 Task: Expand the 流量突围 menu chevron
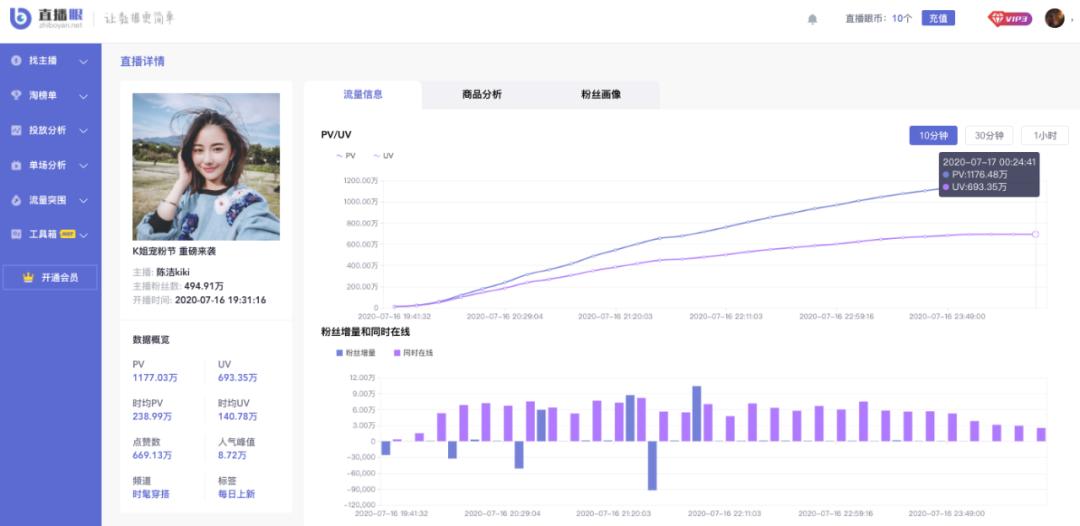pyautogui.click(x=83, y=201)
